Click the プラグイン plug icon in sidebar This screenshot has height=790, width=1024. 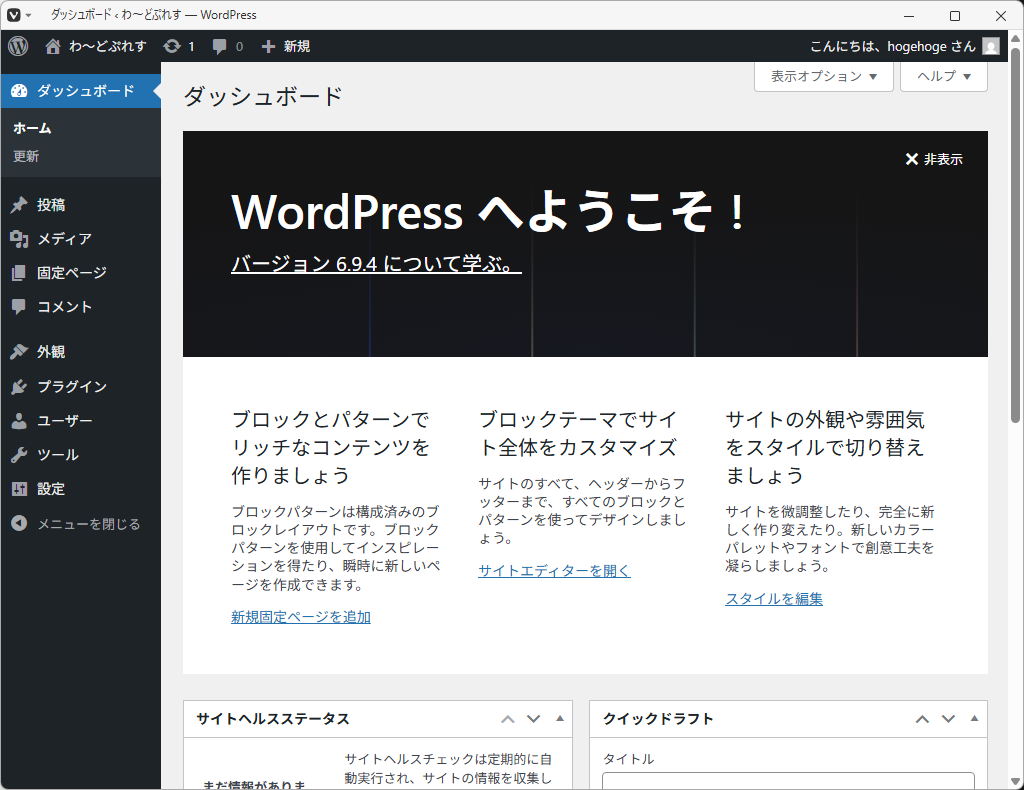click(19, 387)
